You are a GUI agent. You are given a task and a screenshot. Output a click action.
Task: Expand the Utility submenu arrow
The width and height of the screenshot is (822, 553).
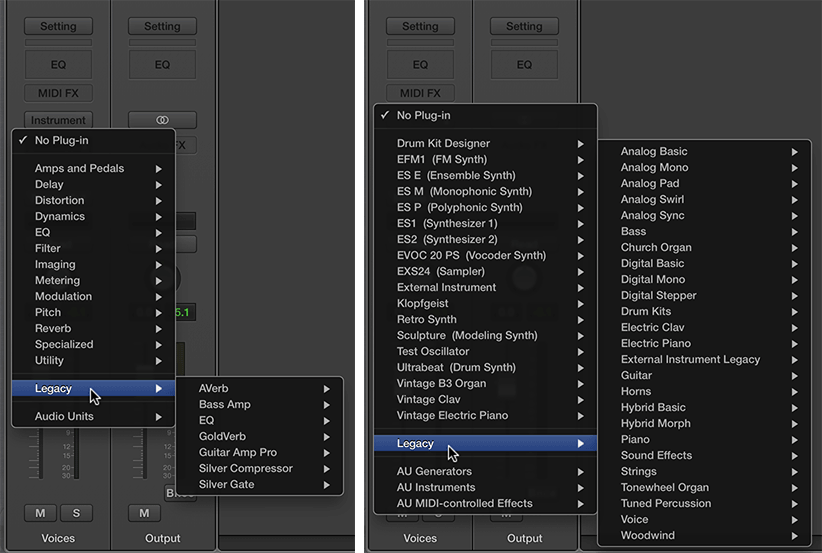tap(158, 361)
